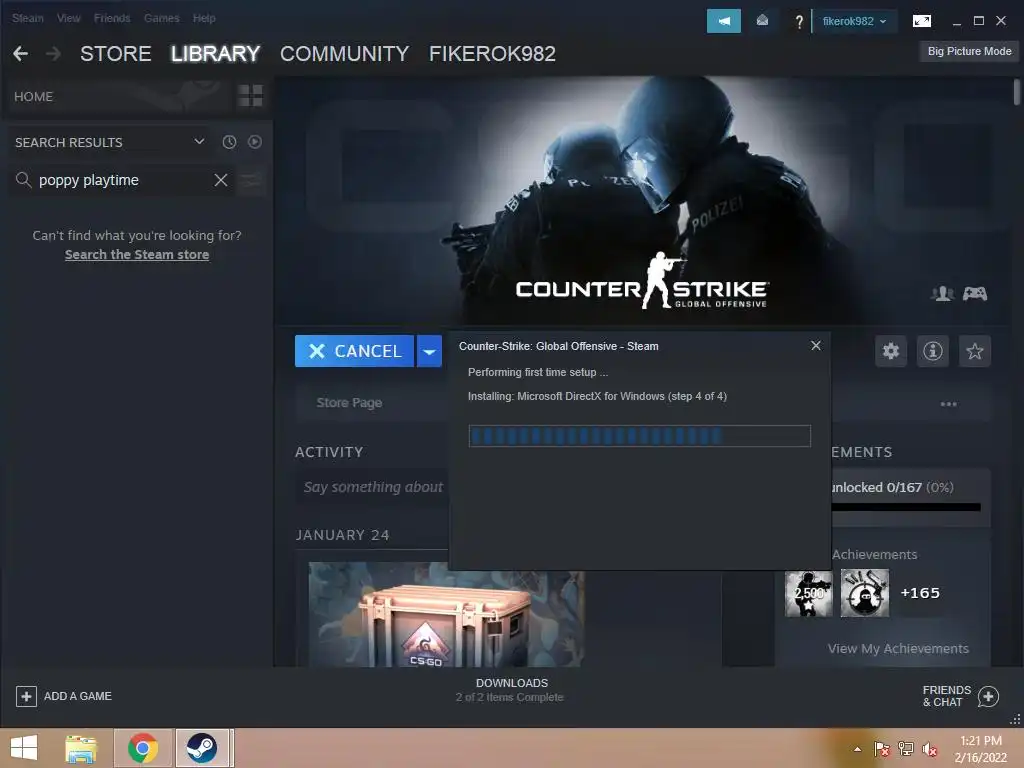
Task: Click View My Achievements
Action: 898,648
